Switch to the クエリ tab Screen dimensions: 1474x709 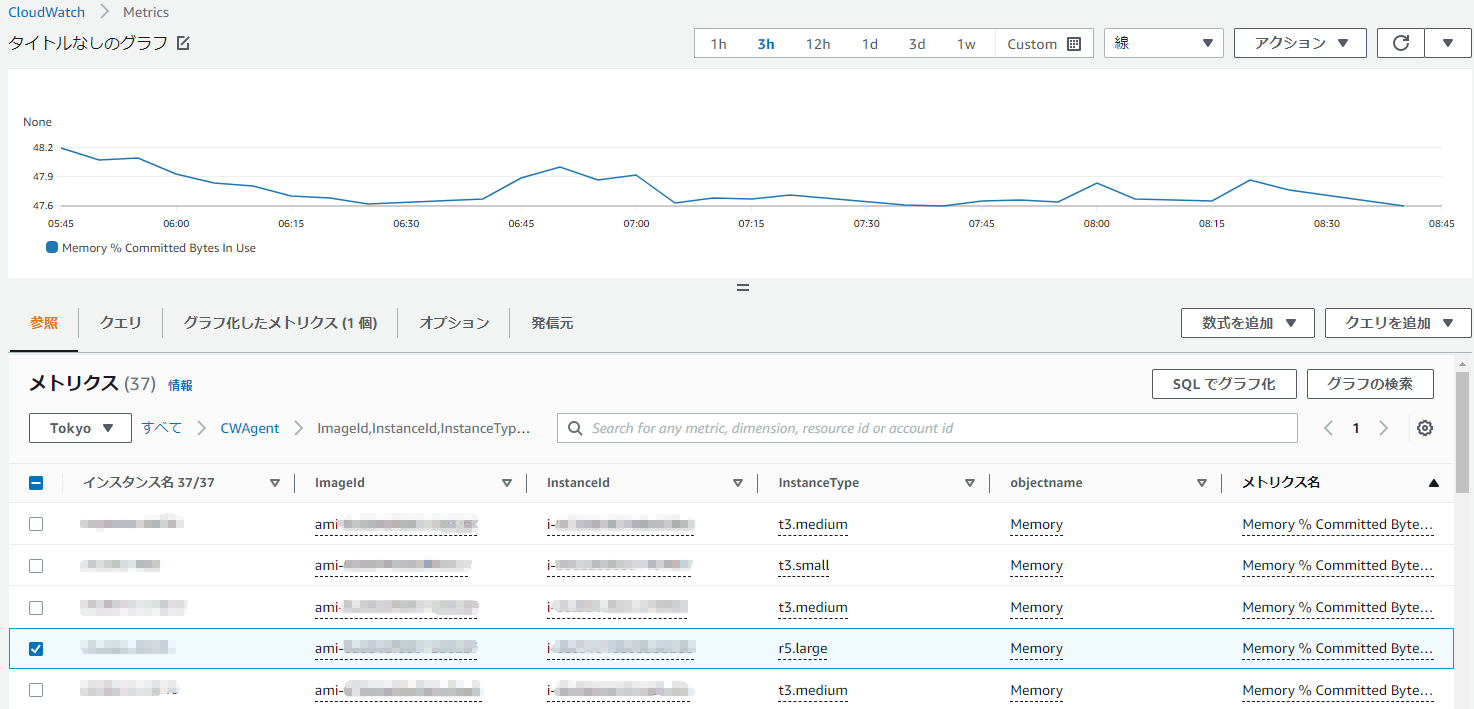click(x=119, y=322)
